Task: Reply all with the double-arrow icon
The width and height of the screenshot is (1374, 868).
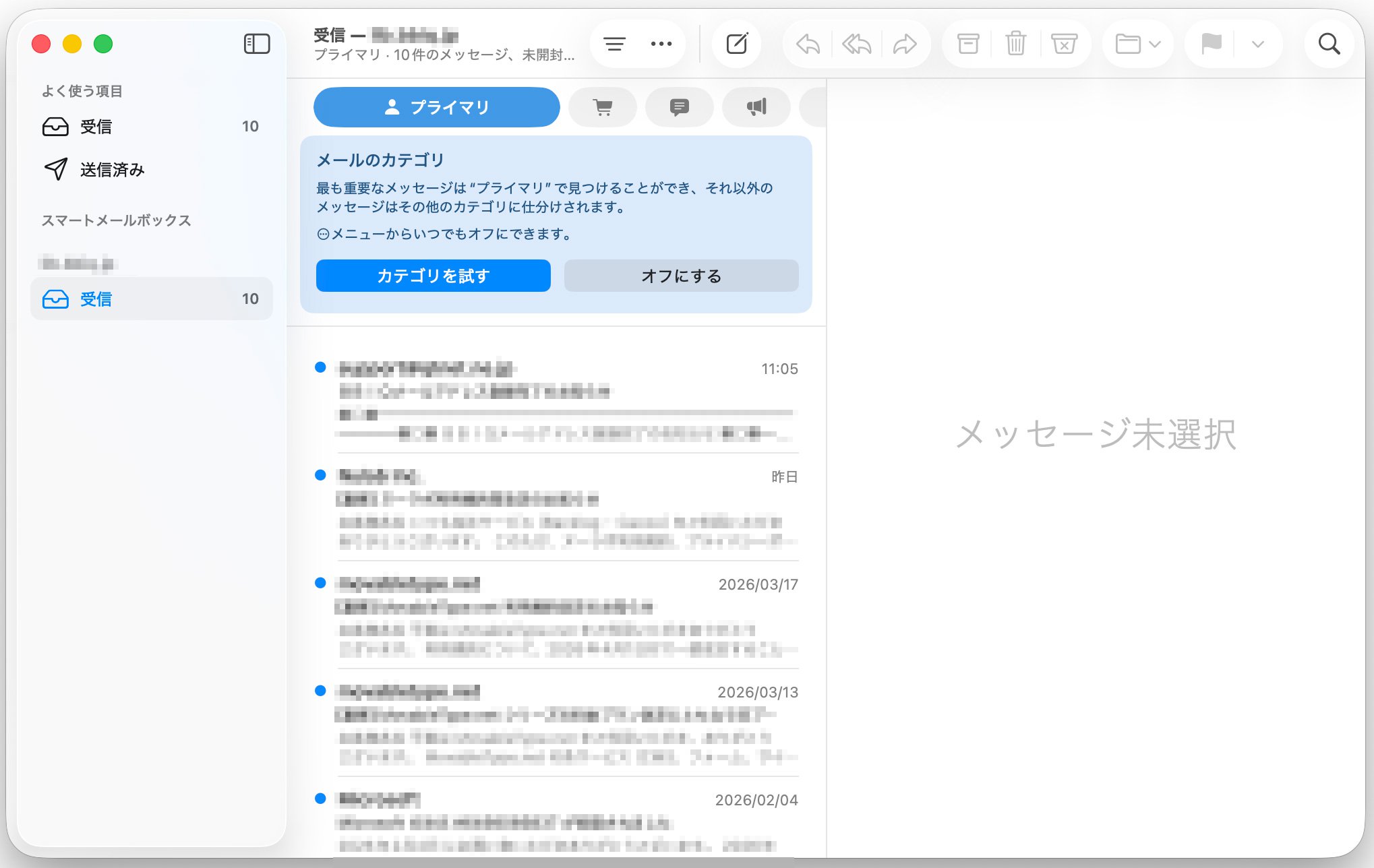Action: point(856,43)
